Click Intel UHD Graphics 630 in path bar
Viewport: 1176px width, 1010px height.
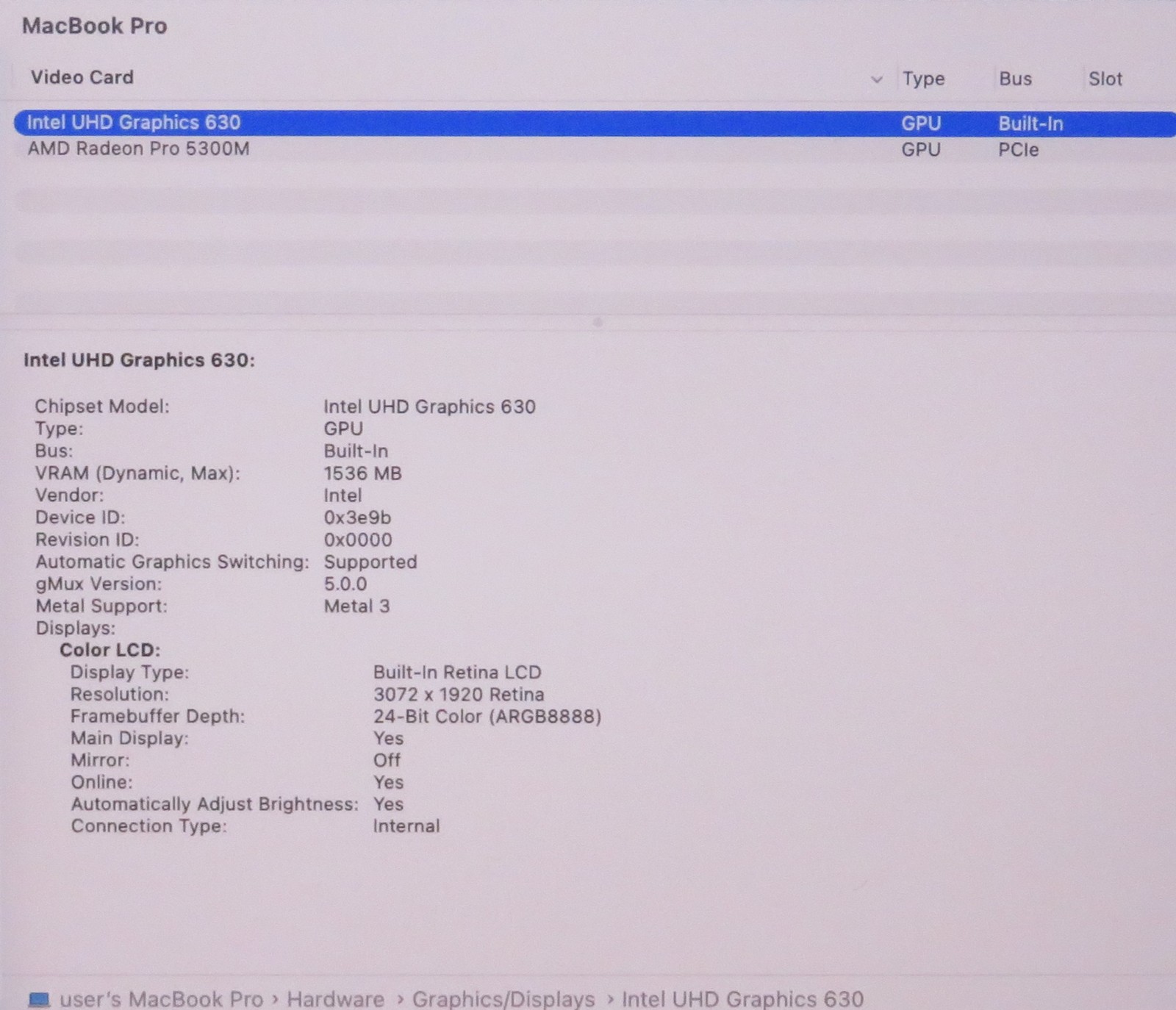[x=742, y=999]
